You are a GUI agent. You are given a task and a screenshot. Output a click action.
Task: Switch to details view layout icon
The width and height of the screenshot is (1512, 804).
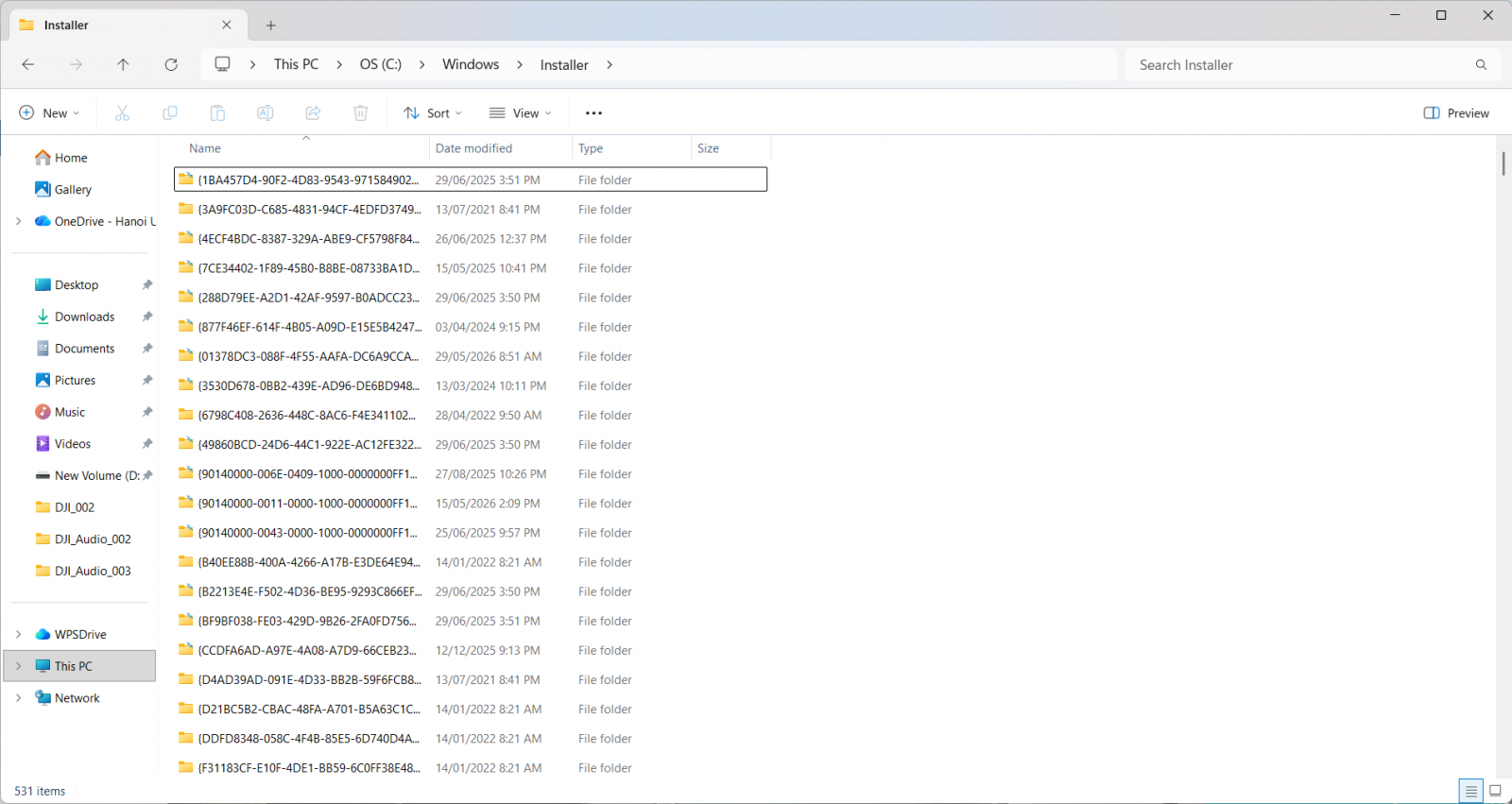(x=1470, y=791)
